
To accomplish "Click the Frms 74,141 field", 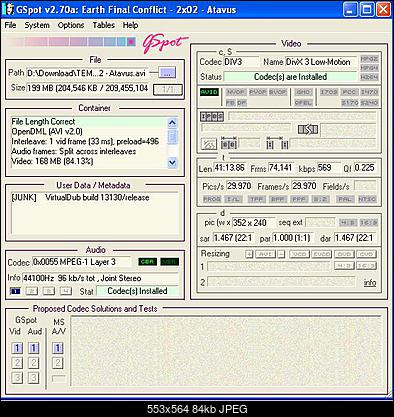I will tap(281, 168).
